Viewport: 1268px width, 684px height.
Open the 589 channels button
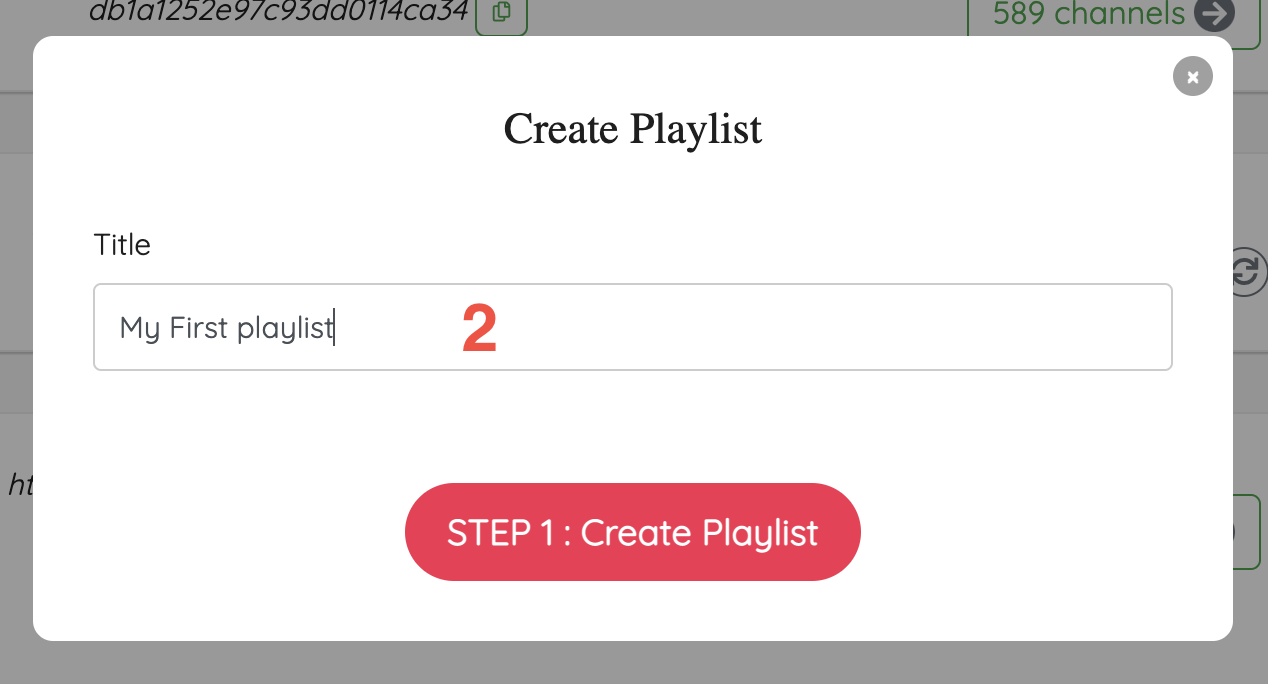pyautogui.click(x=1088, y=14)
